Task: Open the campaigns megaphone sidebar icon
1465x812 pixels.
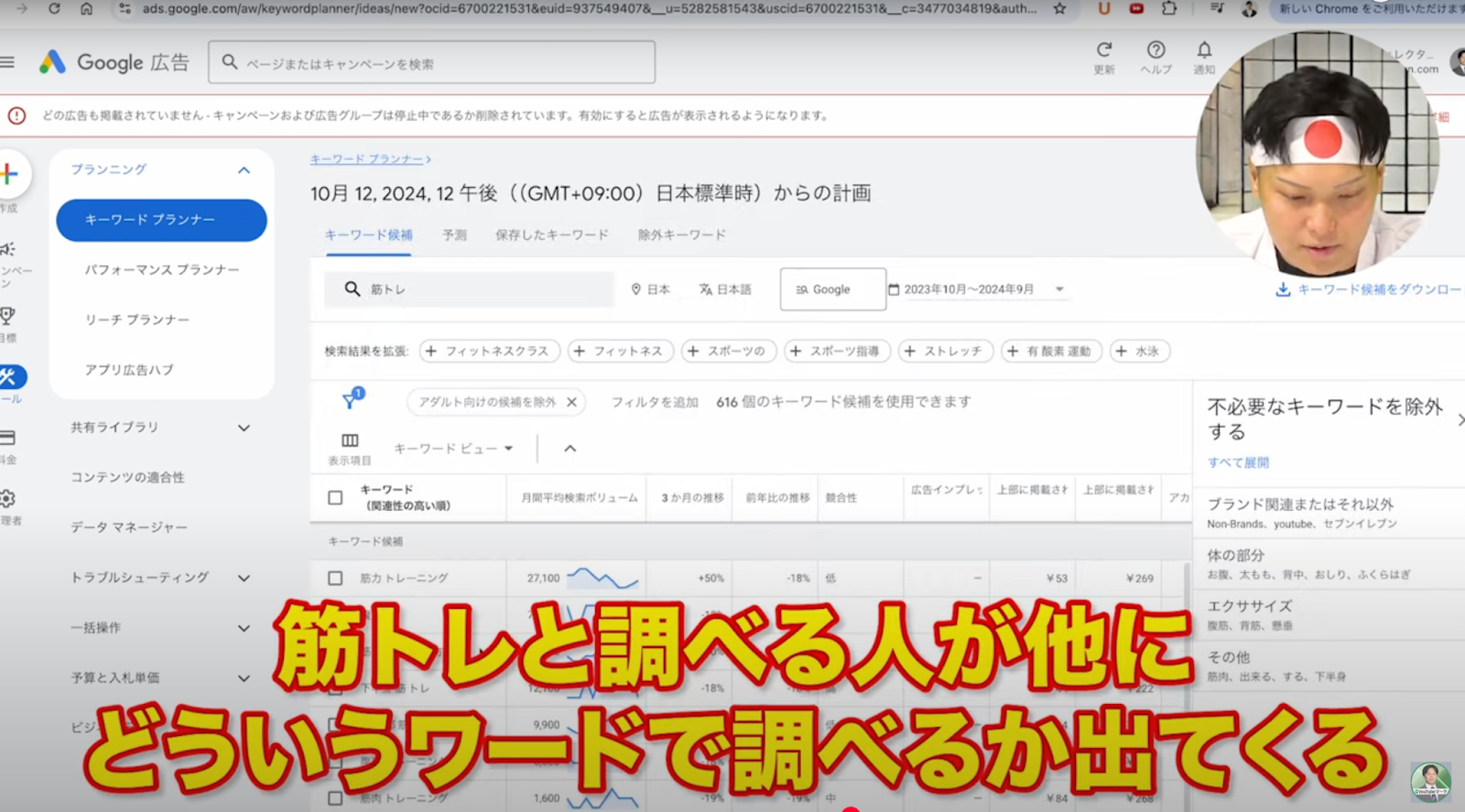Action: click(x=7, y=249)
